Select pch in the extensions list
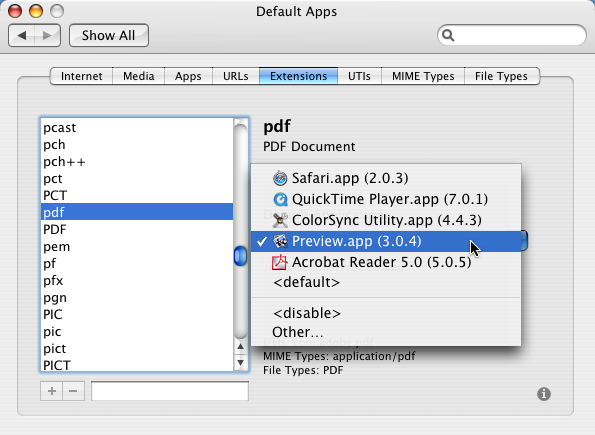595x435 pixels. (137, 145)
